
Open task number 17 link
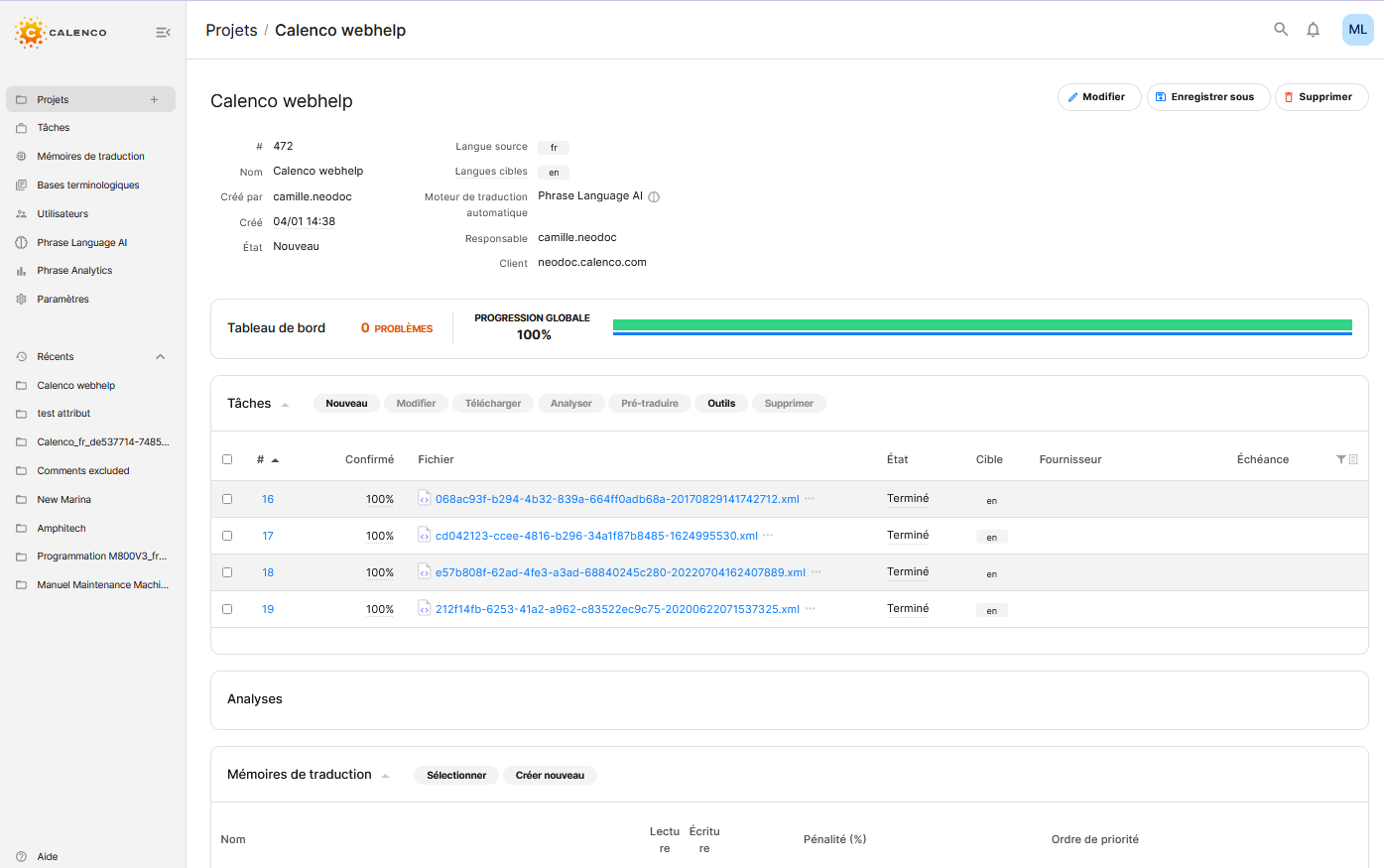(268, 536)
